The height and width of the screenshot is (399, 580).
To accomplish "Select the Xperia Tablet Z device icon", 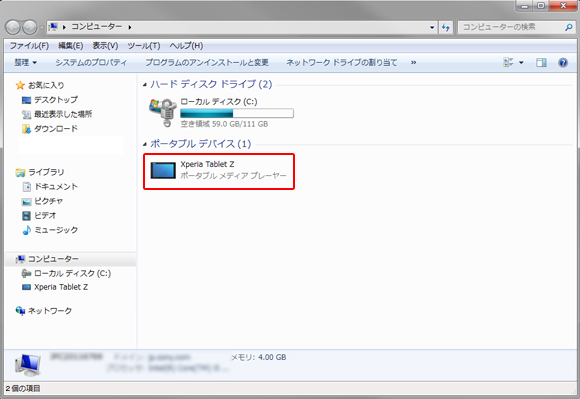I will tap(163, 170).
